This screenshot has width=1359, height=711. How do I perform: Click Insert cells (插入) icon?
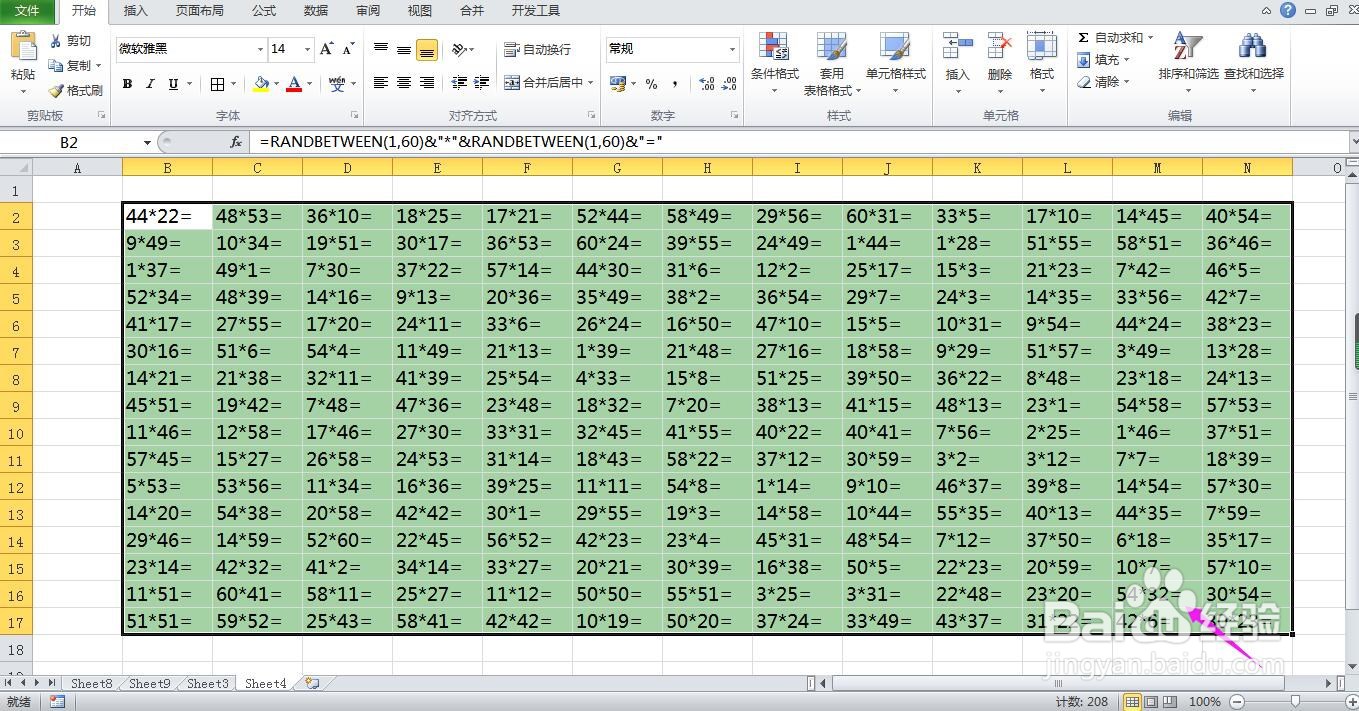[958, 48]
